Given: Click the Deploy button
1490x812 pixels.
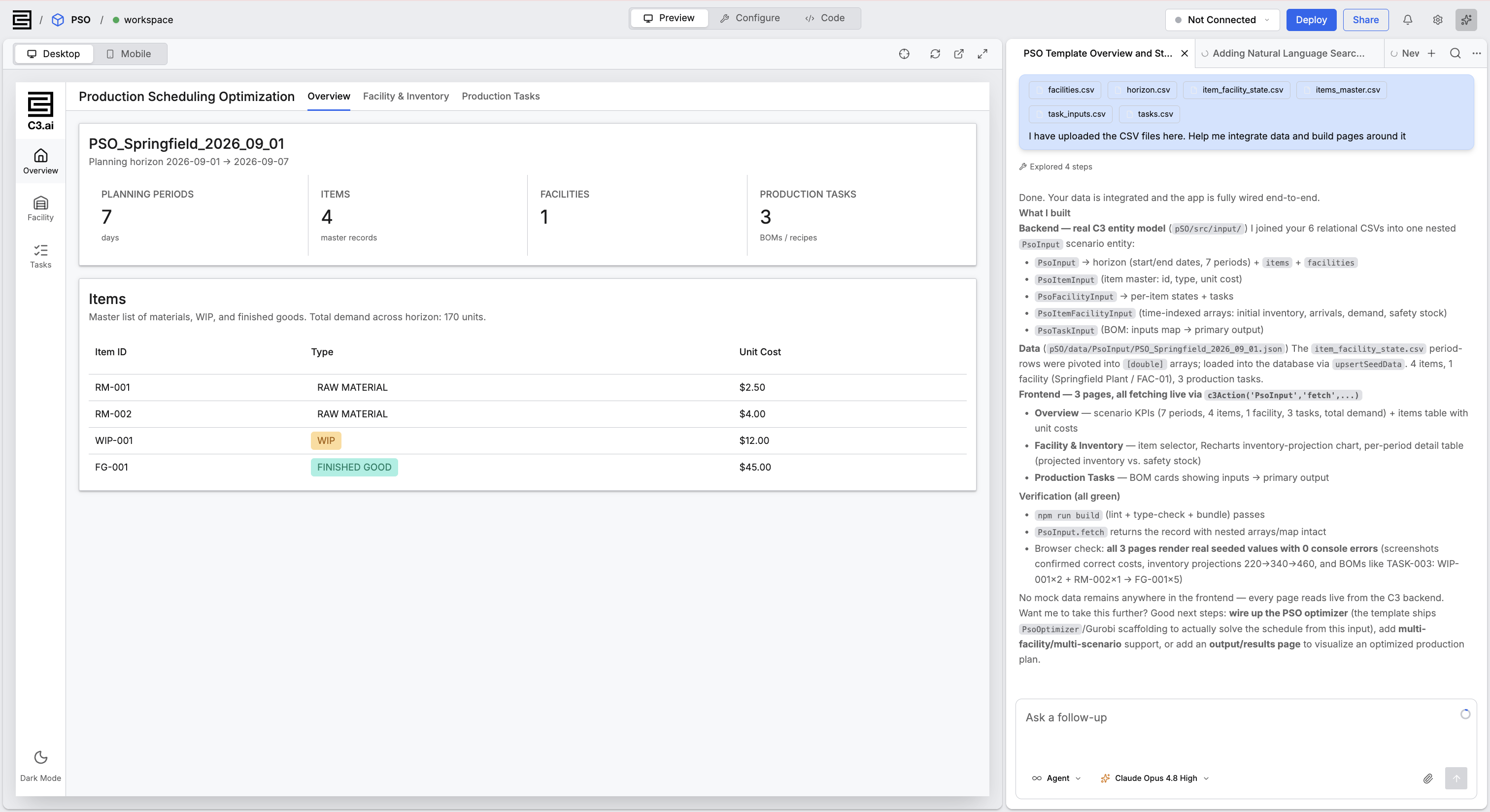Looking at the screenshot, I should [1311, 20].
